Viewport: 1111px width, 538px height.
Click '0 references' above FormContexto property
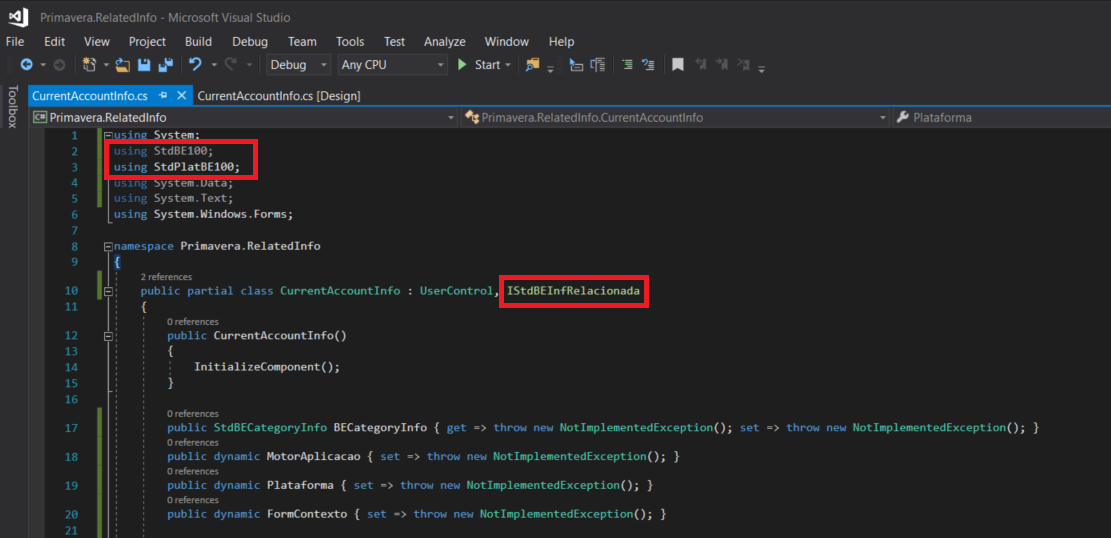tap(193, 500)
